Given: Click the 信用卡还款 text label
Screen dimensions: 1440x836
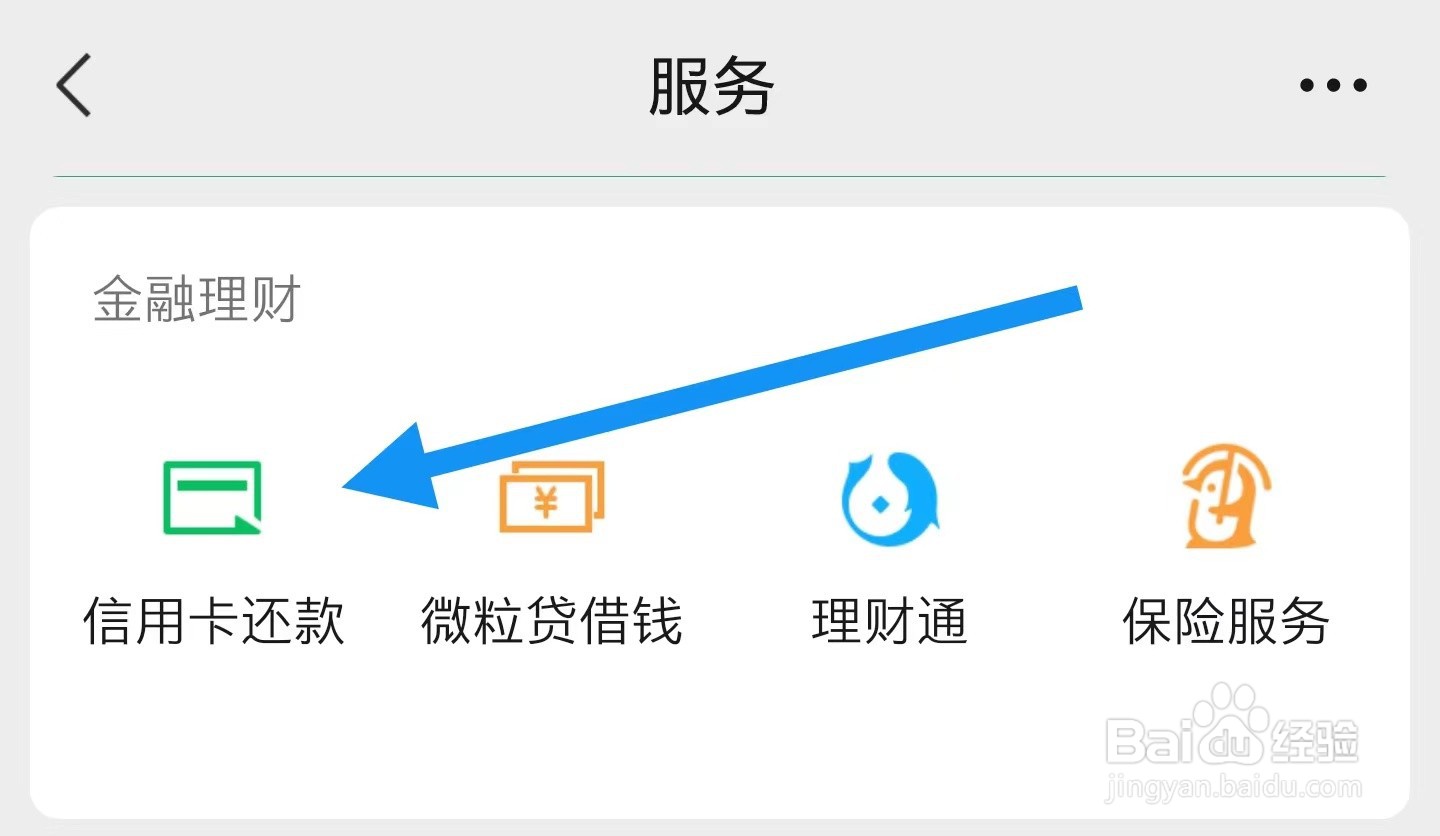Looking at the screenshot, I should pyautogui.click(x=213, y=622).
